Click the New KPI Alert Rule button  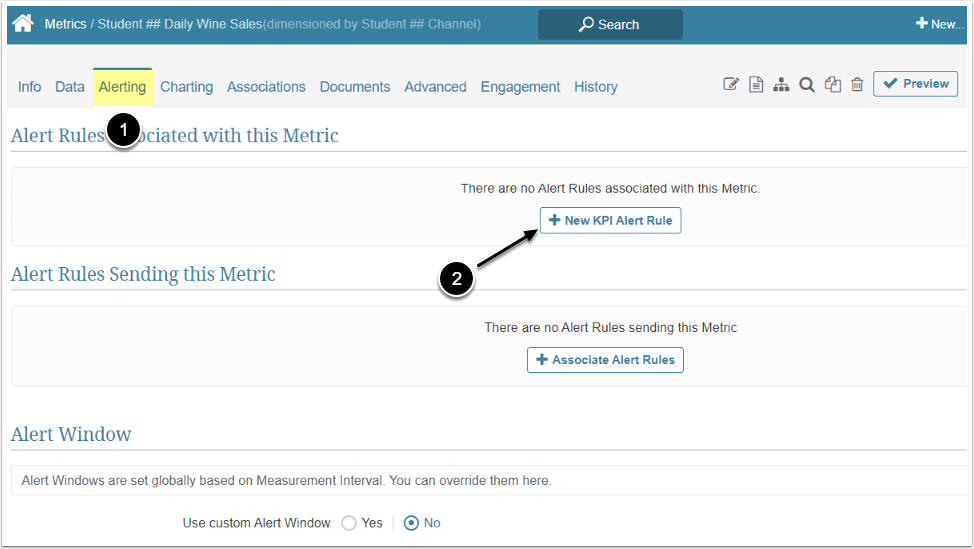(610, 220)
